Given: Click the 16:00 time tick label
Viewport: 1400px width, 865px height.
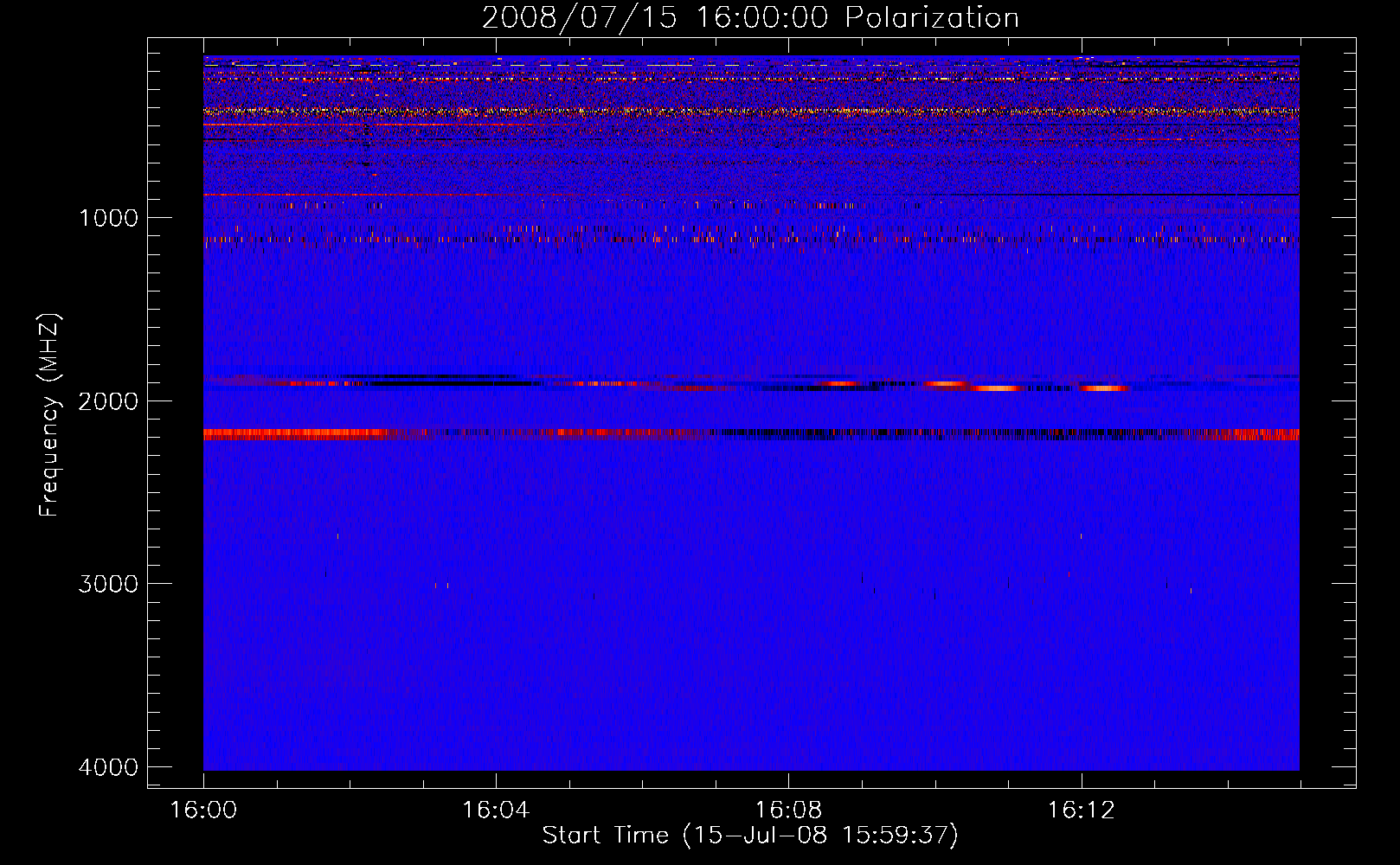Looking at the screenshot, I should click(x=203, y=811).
